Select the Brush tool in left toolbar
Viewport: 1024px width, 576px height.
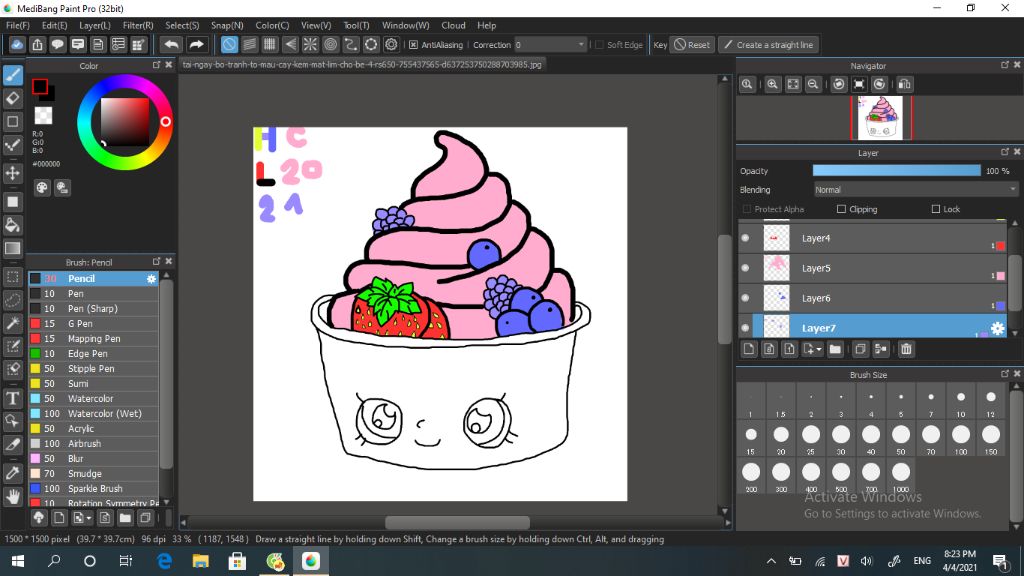13,75
